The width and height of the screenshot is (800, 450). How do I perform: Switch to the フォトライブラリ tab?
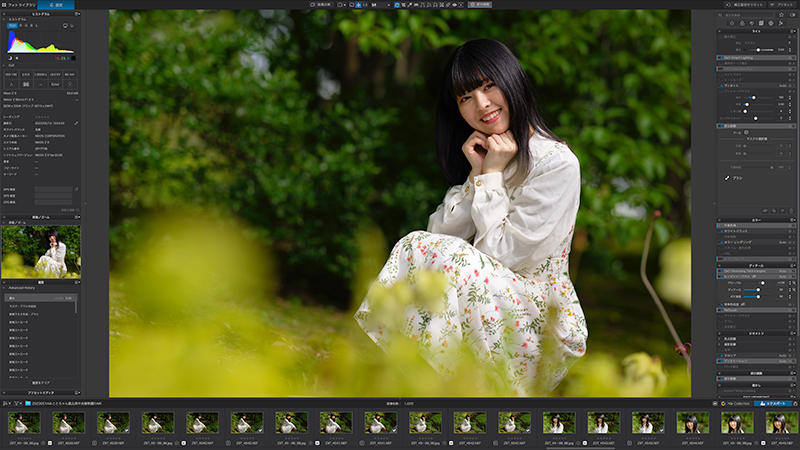[18, 5]
